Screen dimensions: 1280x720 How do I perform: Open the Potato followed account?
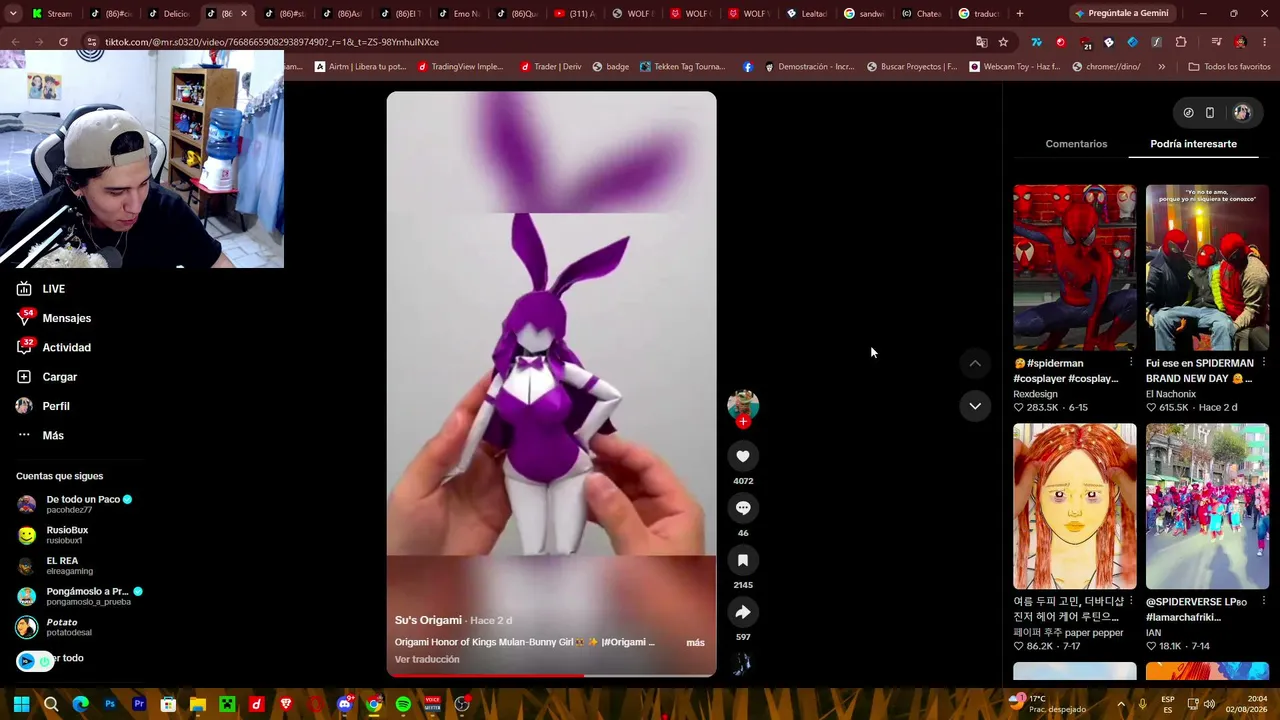(x=55, y=627)
